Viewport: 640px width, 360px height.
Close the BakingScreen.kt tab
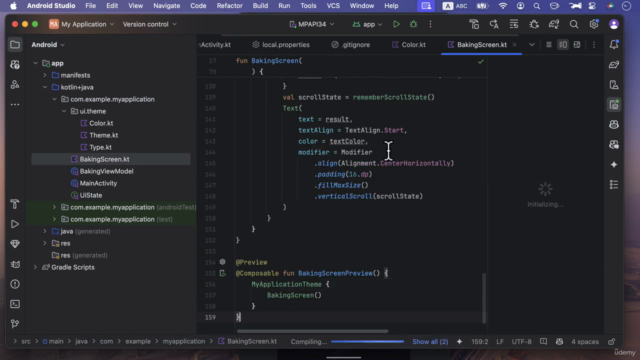click(514, 44)
